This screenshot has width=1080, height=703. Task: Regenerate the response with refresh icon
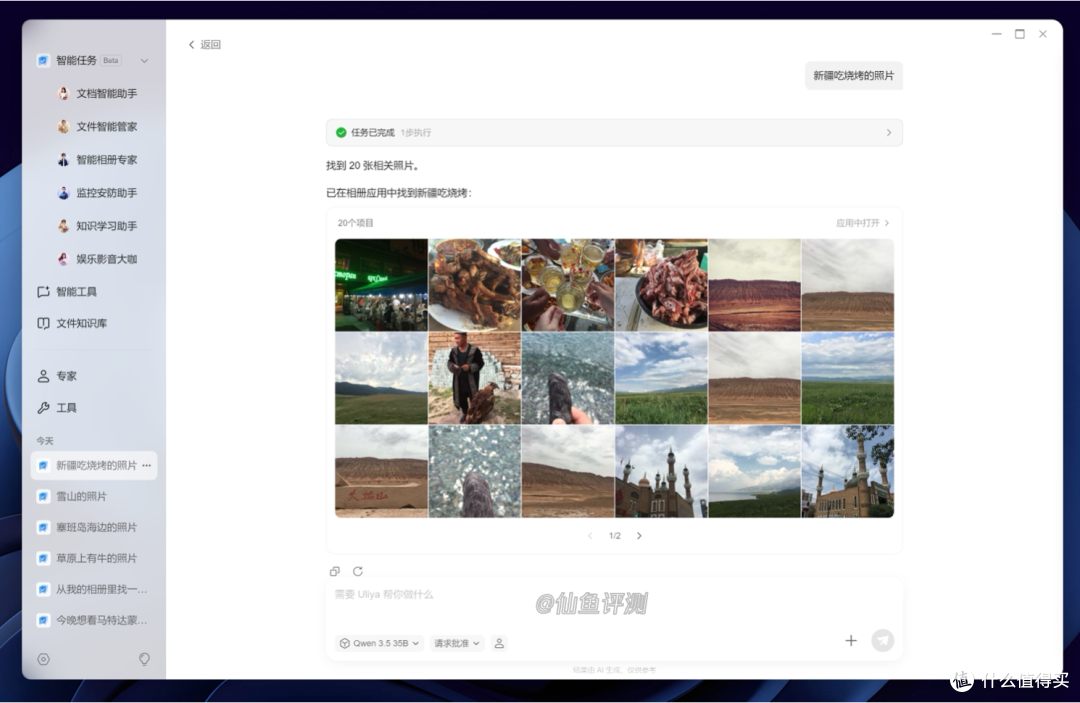[x=357, y=571]
